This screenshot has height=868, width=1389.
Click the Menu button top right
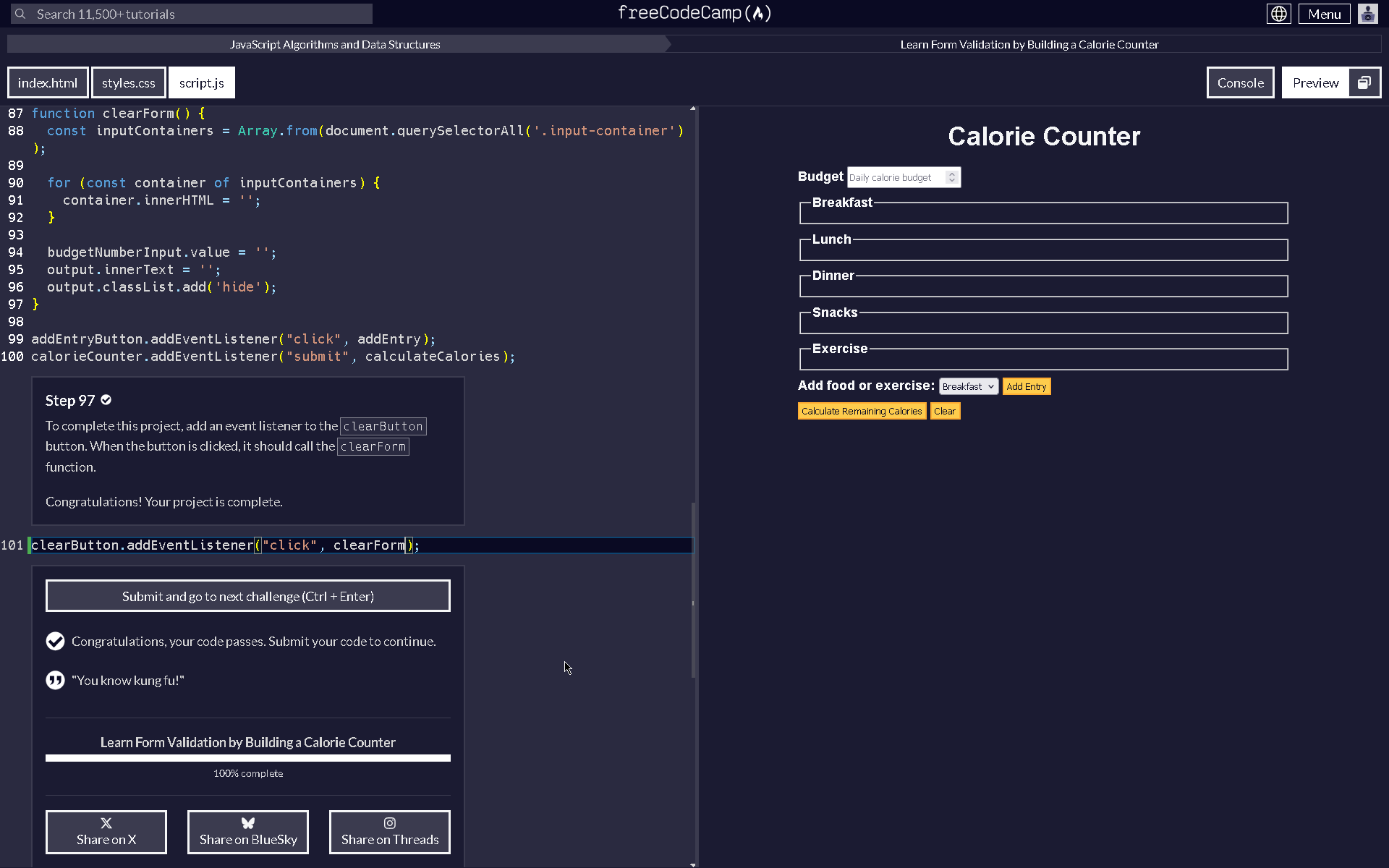click(1324, 13)
